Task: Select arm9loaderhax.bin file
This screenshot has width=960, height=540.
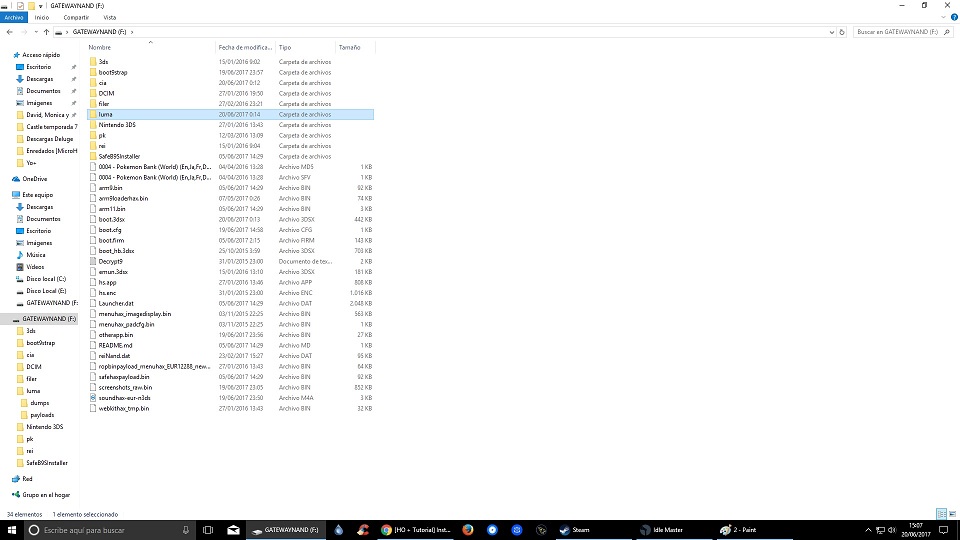Action: click(x=123, y=198)
